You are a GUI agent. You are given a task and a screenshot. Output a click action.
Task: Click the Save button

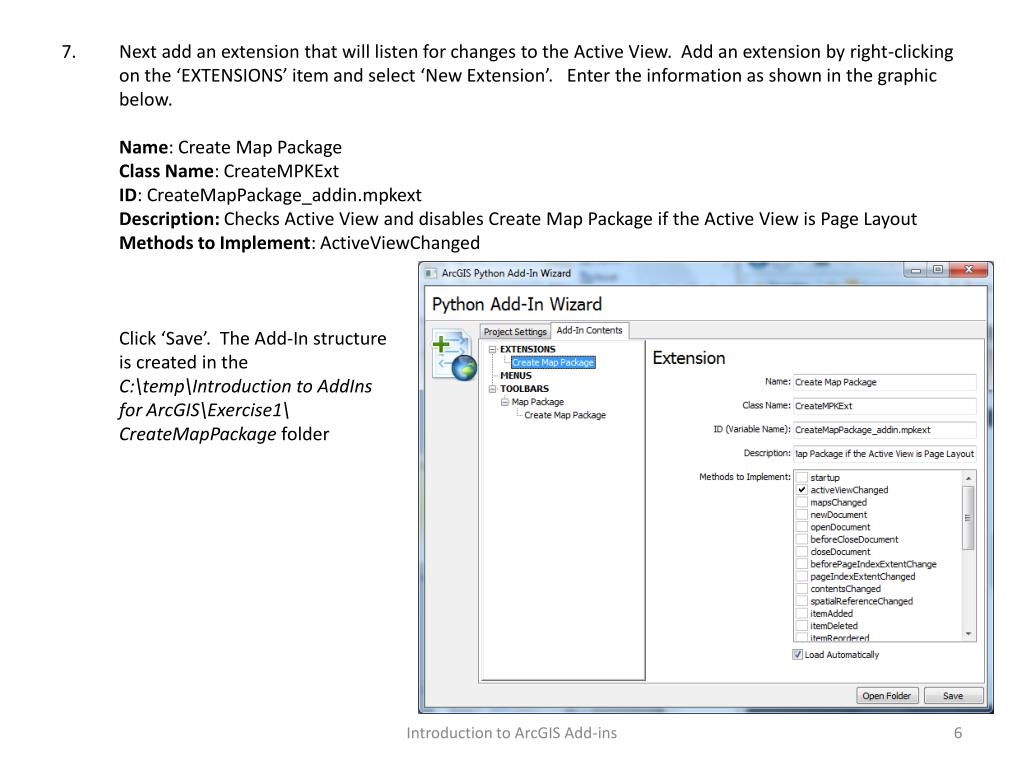953,696
